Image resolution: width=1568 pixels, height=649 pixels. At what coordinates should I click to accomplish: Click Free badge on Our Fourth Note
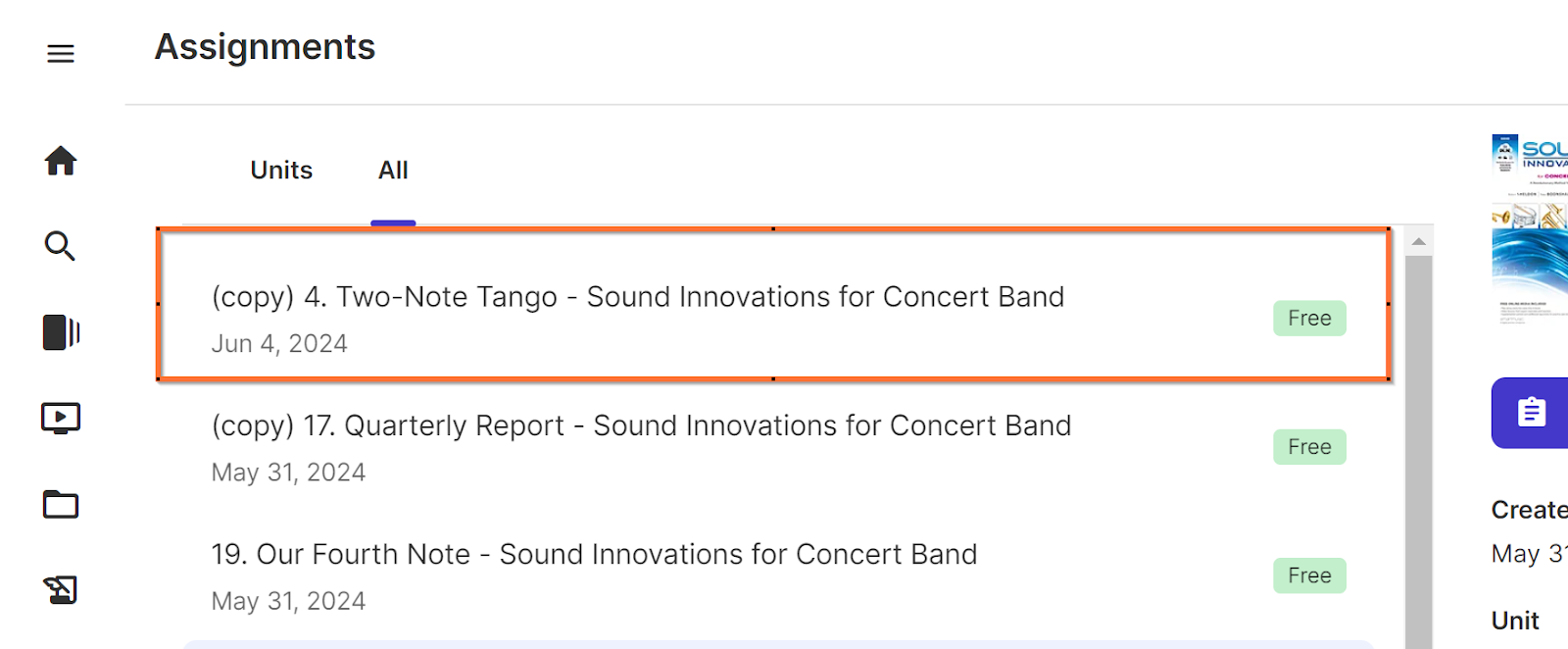click(x=1309, y=575)
